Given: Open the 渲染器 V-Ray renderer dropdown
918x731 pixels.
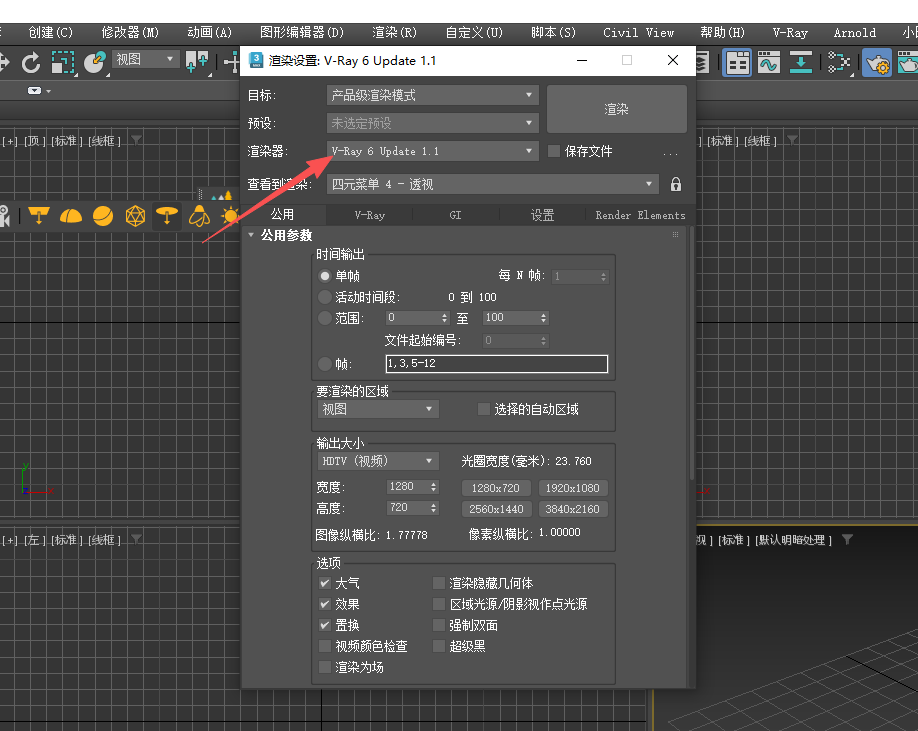Looking at the screenshot, I should click(432, 151).
